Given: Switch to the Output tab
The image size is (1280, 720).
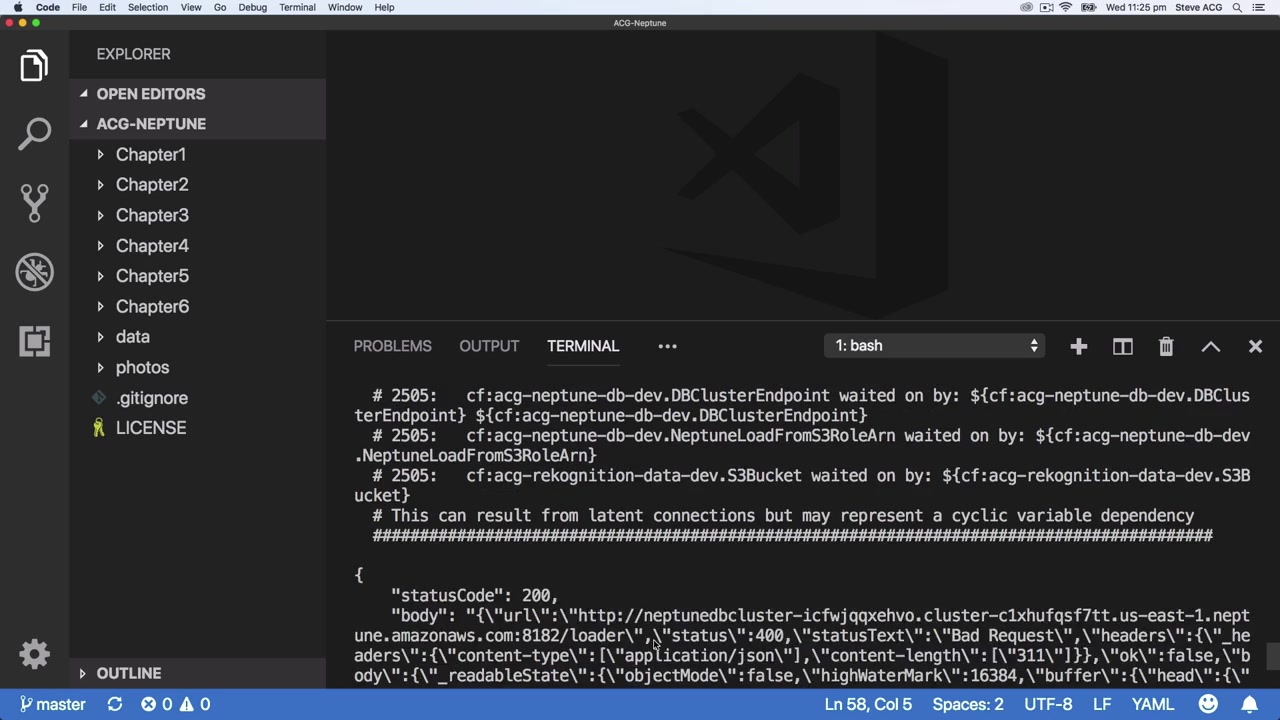Looking at the screenshot, I should click(x=489, y=346).
